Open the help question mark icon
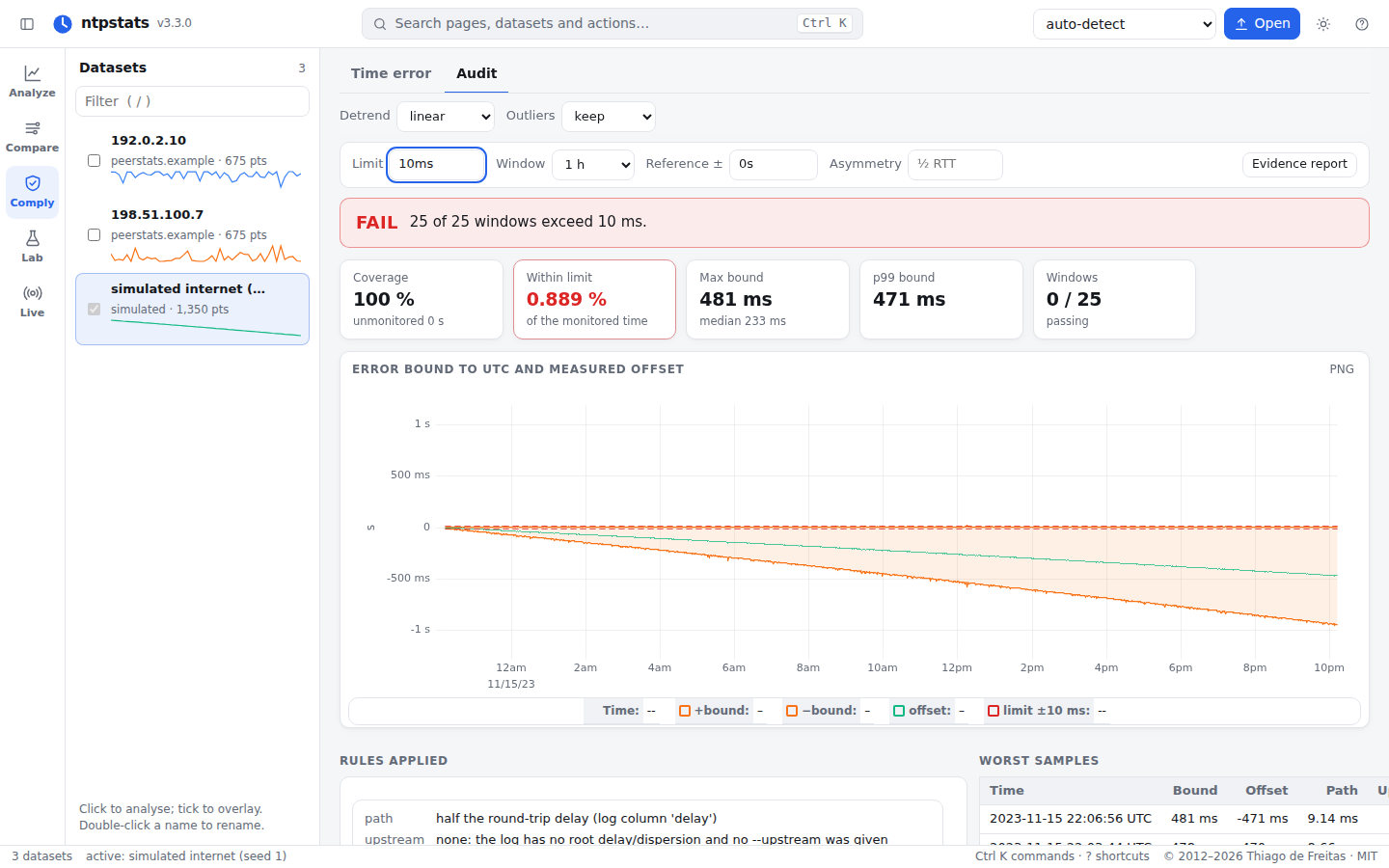This screenshot has height=868, width=1389. tap(1362, 24)
